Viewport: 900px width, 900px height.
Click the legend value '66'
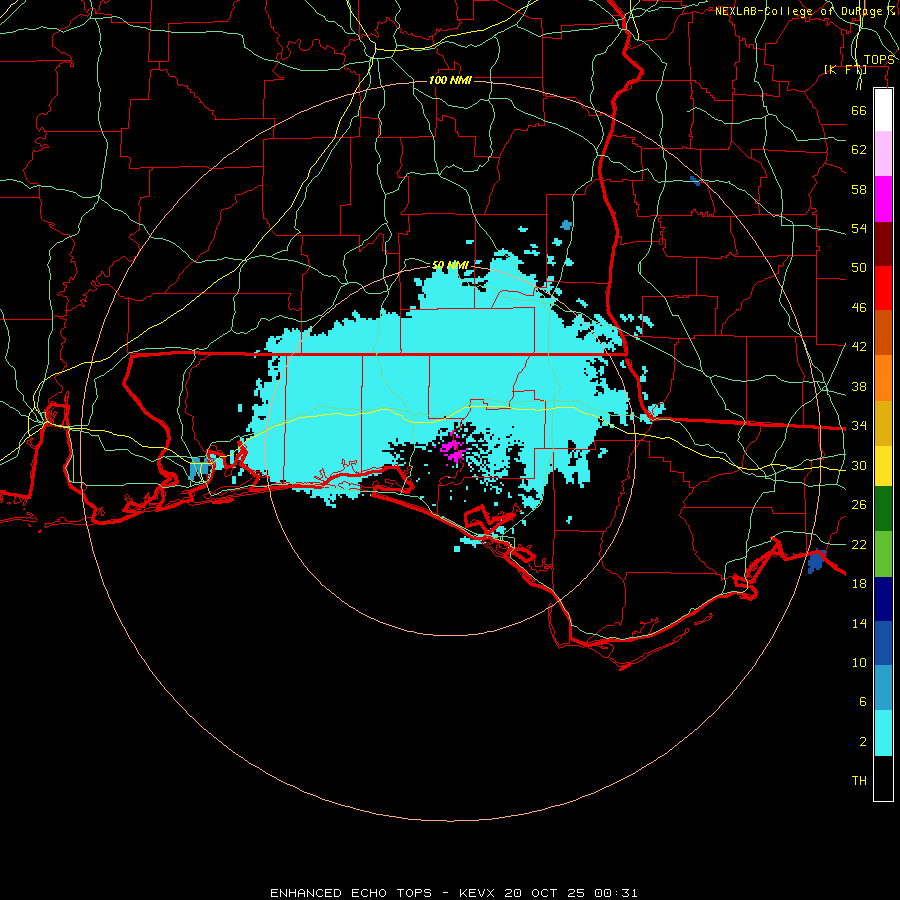pyautogui.click(x=859, y=110)
